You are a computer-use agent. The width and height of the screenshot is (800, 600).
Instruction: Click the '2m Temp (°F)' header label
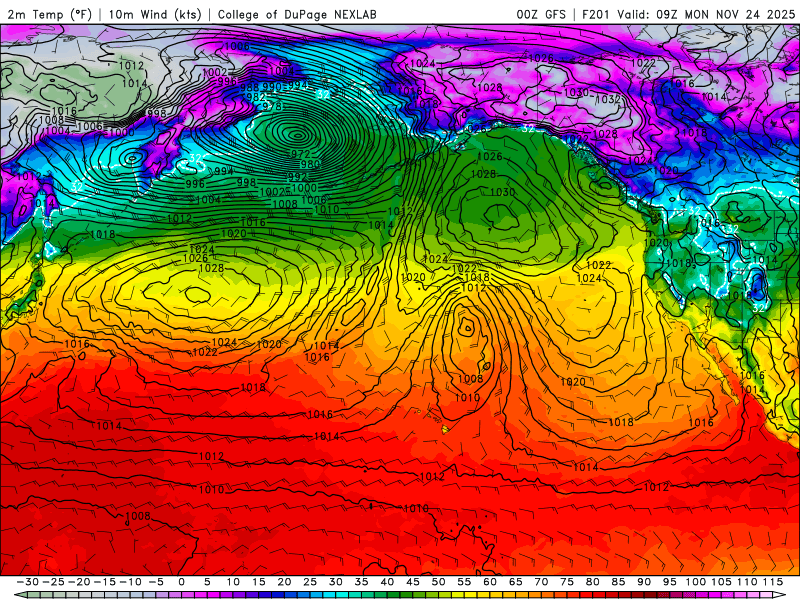tap(49, 14)
